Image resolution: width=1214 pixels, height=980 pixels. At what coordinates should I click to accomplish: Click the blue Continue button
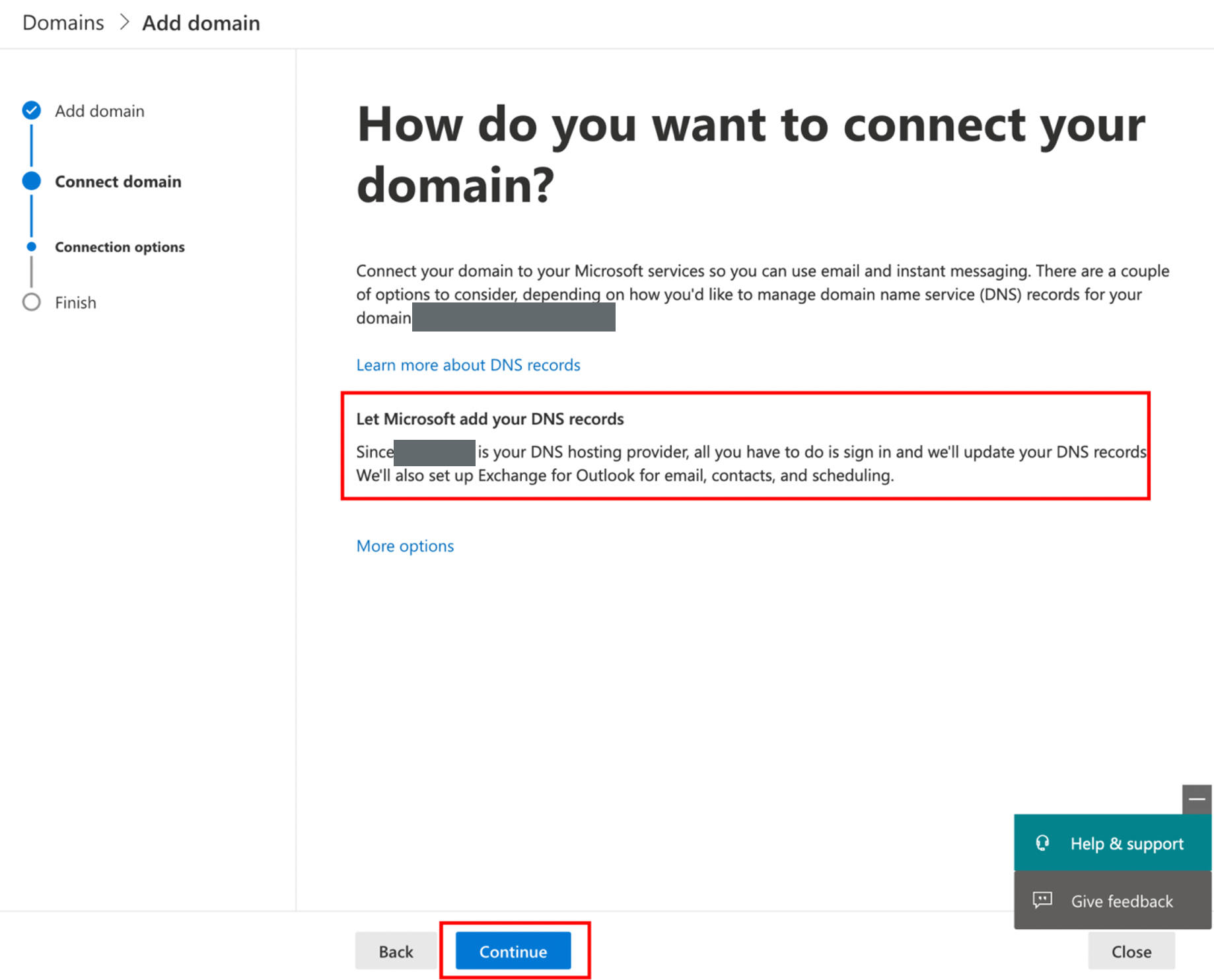pos(513,951)
